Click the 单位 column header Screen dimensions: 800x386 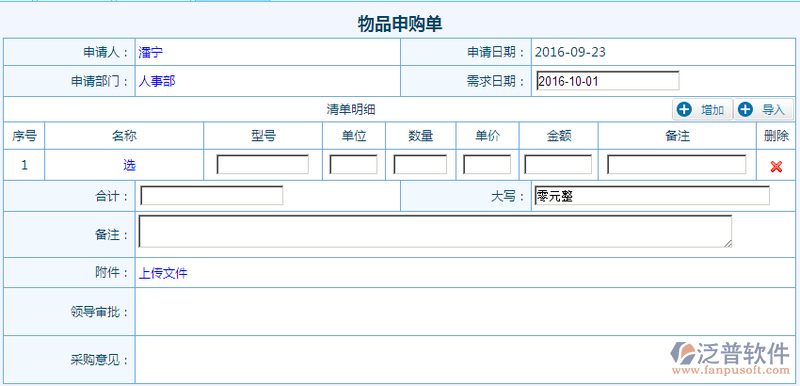click(354, 136)
